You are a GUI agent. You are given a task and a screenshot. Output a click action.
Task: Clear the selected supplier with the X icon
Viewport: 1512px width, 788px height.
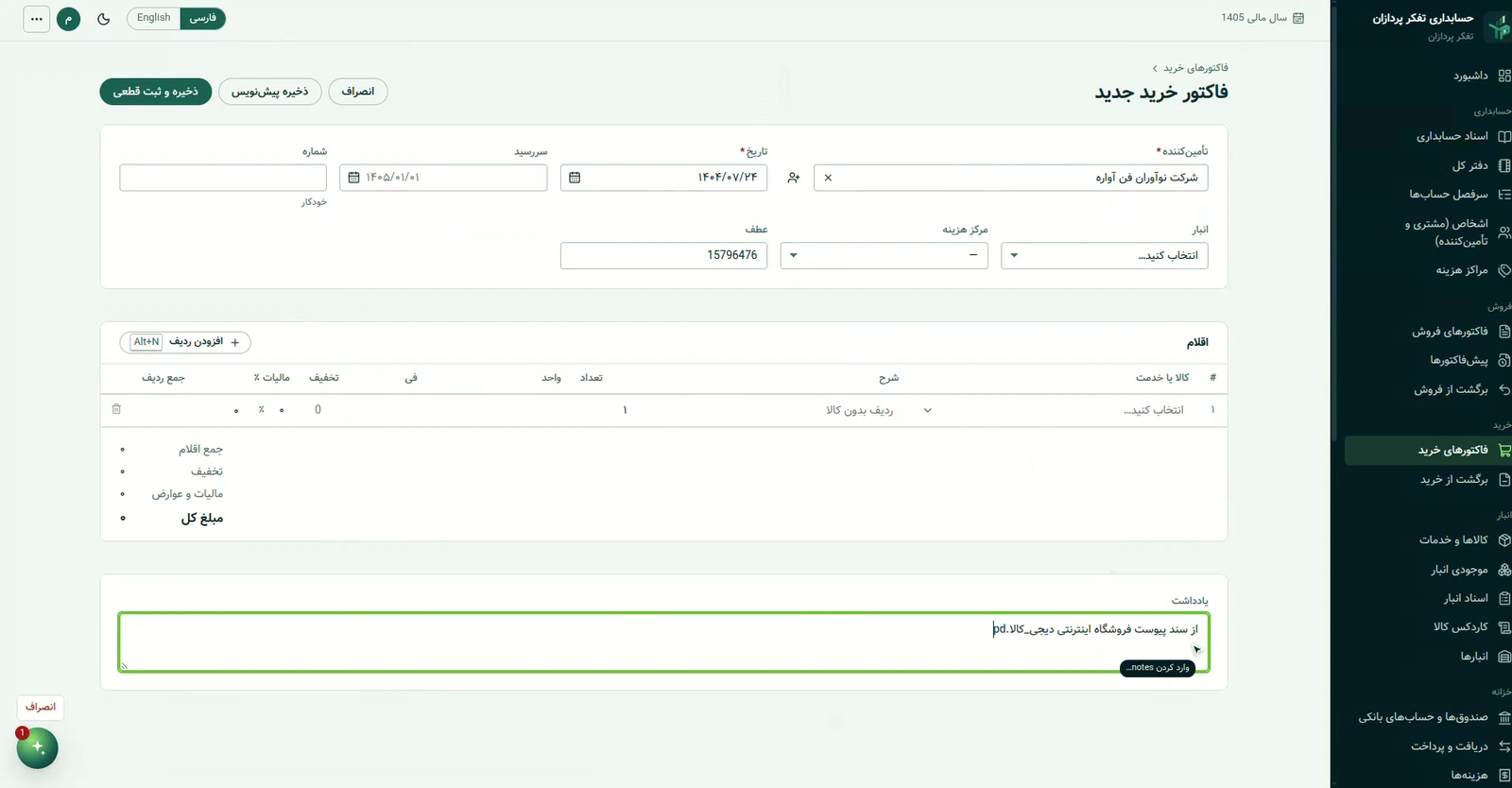tap(828, 178)
